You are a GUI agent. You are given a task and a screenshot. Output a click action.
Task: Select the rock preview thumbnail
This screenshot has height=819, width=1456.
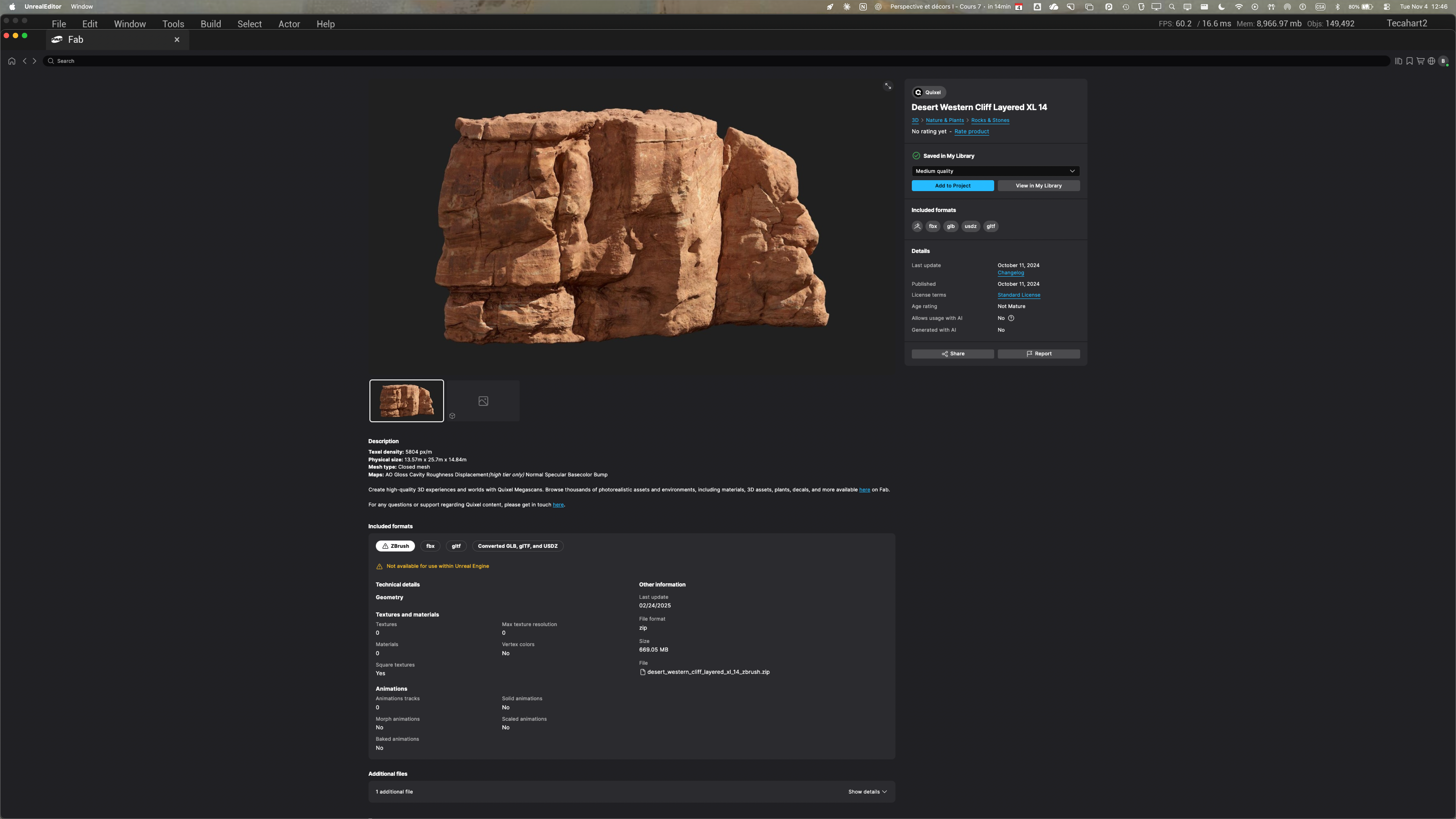tap(406, 401)
